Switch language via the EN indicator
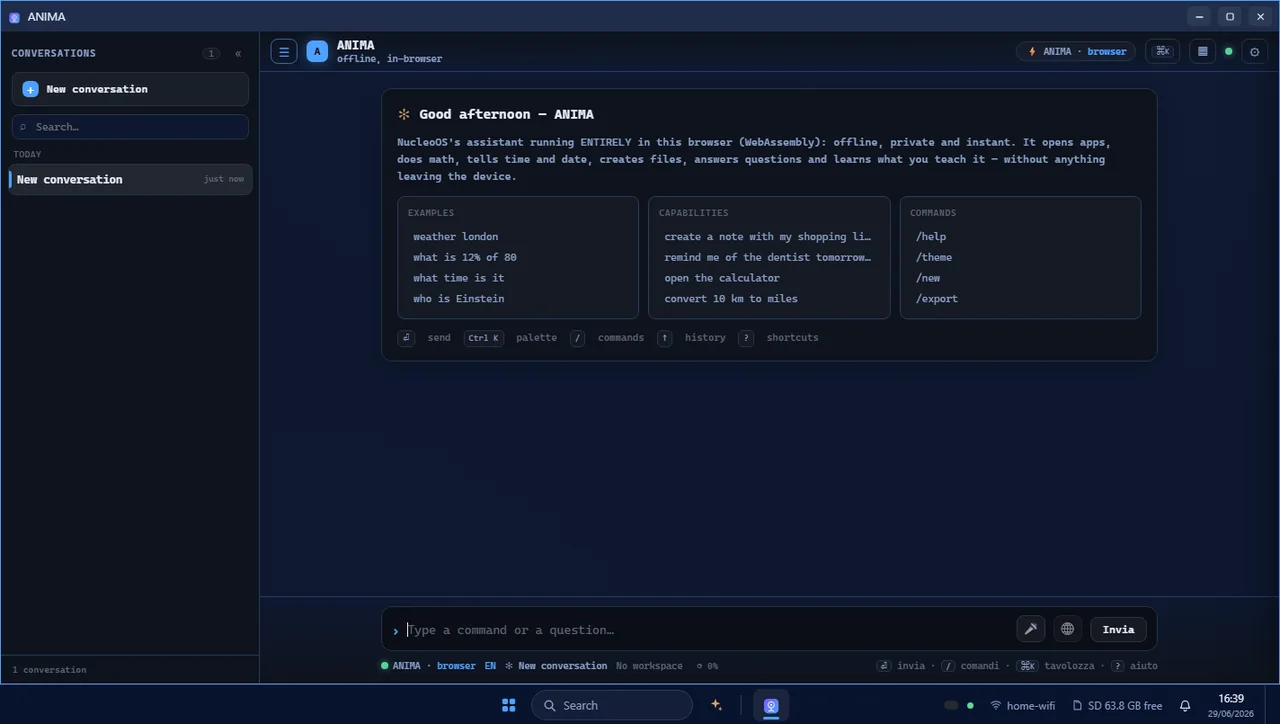1280x724 pixels. click(x=490, y=666)
